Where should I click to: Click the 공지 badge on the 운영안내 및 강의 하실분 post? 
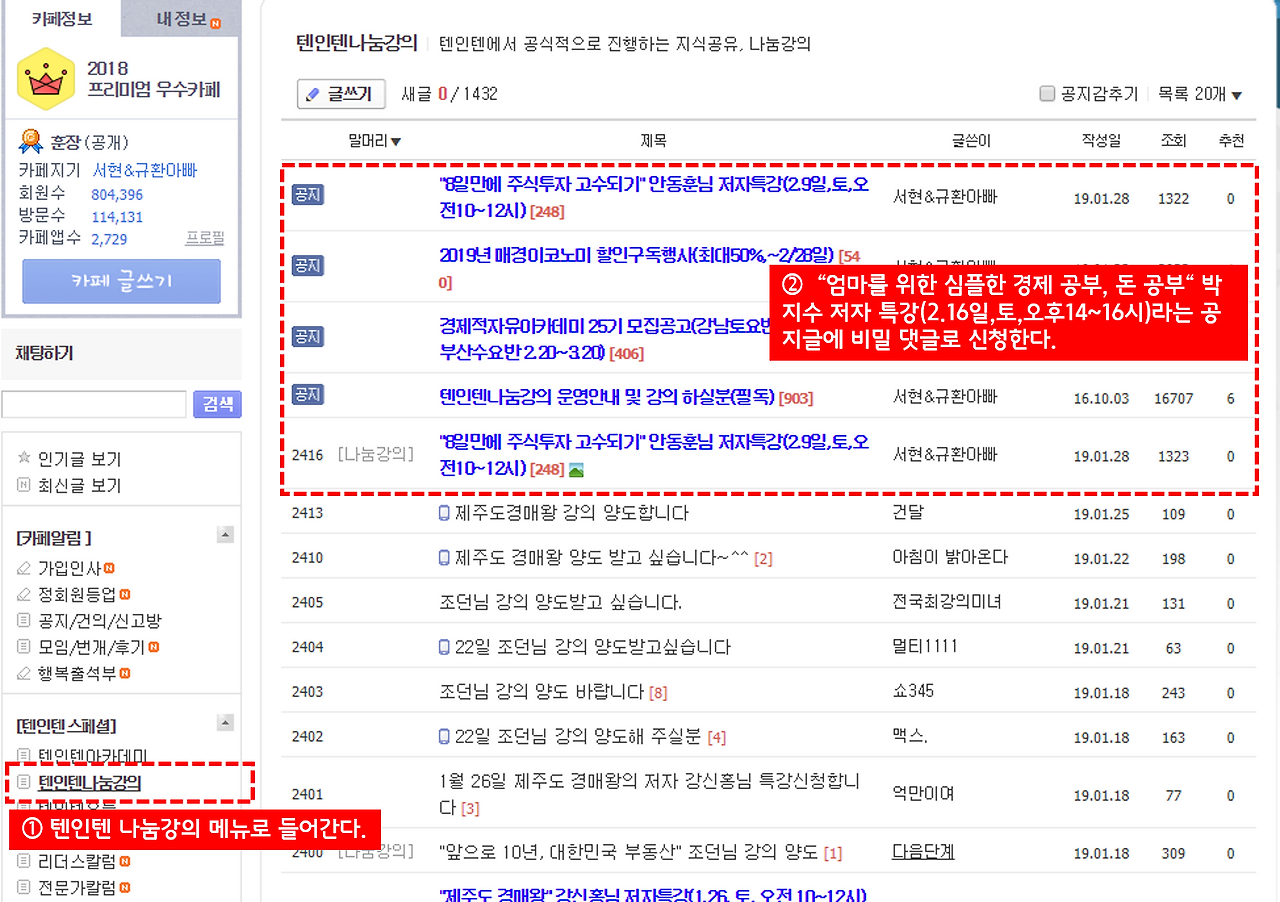307,394
